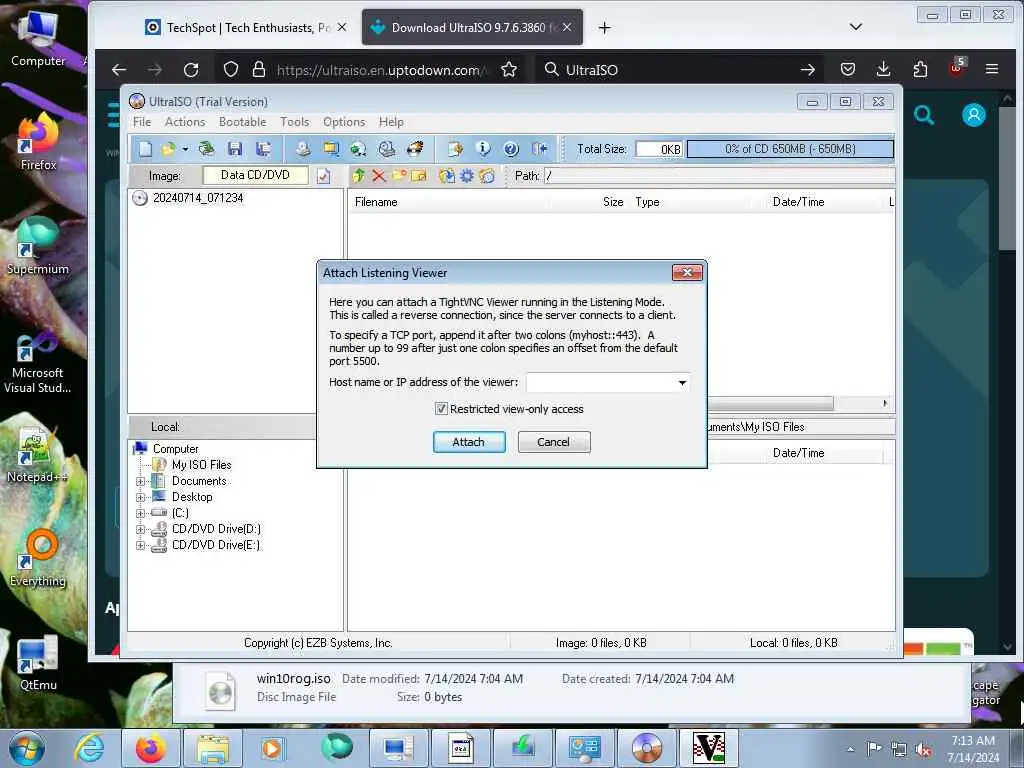Click the Uptodown search magnifier icon
This screenshot has height=768, width=1024.
(923, 116)
